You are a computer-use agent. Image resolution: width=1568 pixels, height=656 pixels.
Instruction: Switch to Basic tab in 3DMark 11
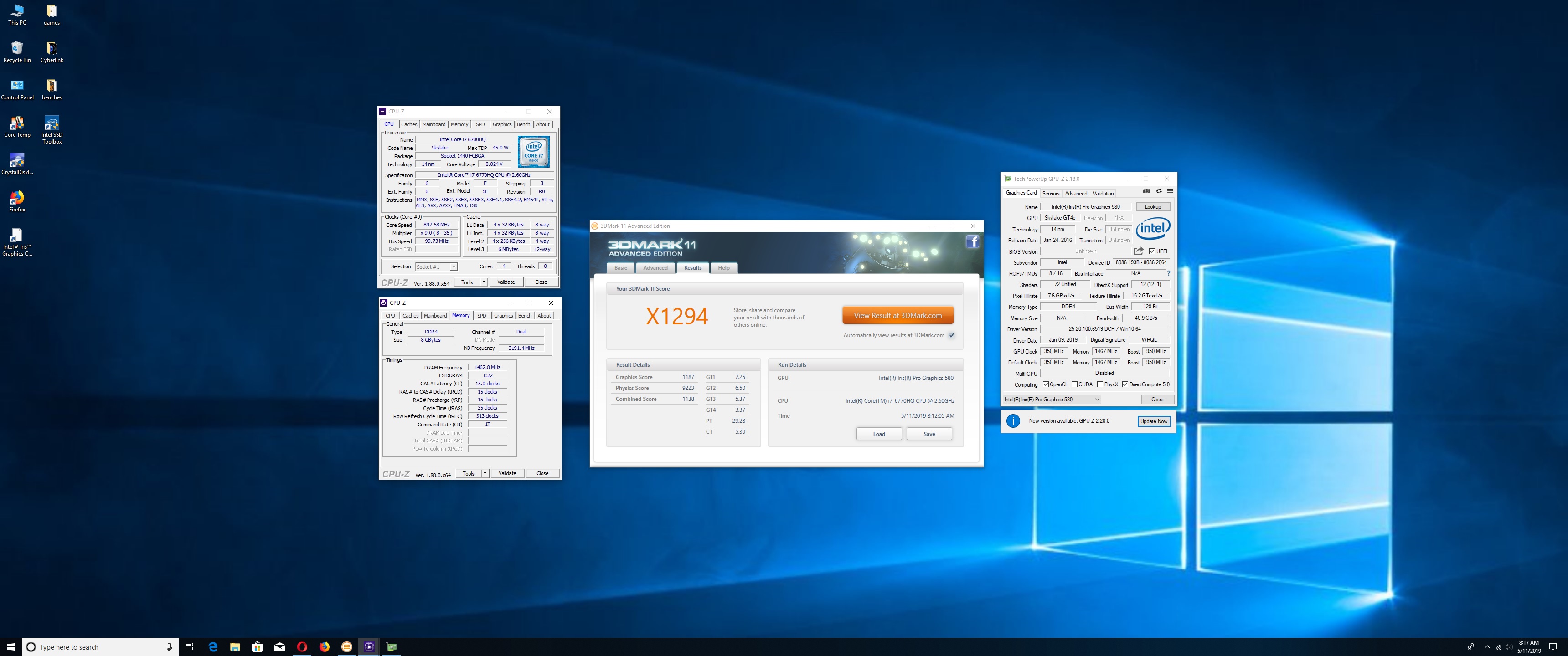pyautogui.click(x=620, y=268)
